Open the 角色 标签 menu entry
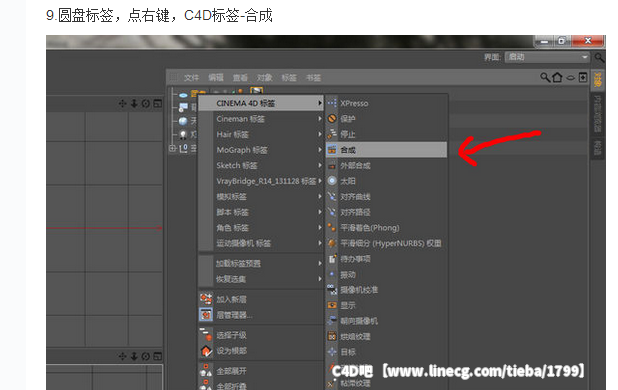Screen dimensions: 618x390 coord(261,228)
